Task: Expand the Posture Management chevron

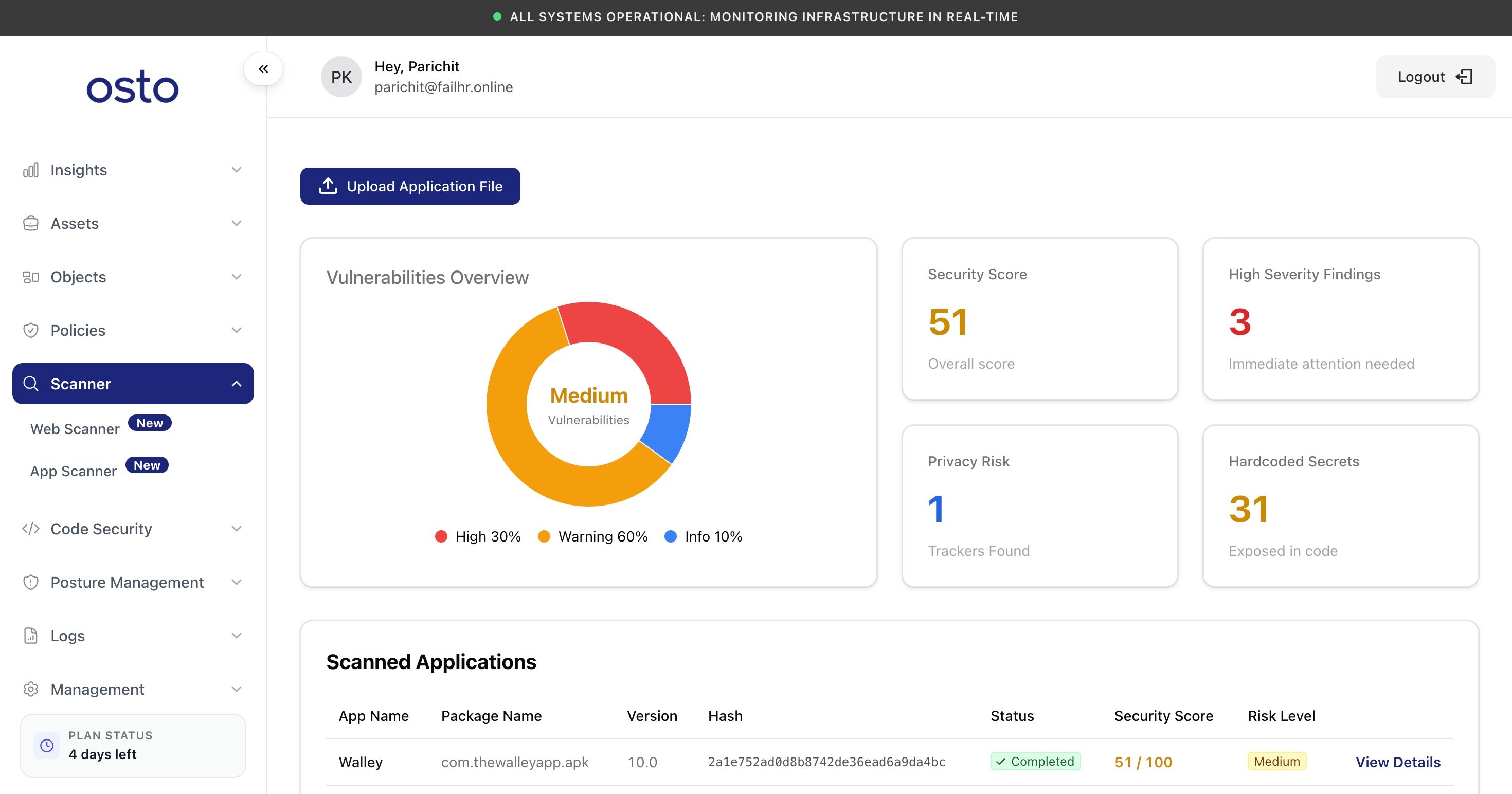Action: coord(237,582)
